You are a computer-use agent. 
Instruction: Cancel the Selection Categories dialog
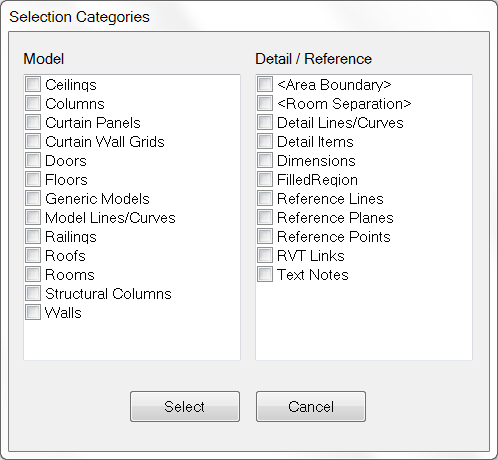pos(311,407)
